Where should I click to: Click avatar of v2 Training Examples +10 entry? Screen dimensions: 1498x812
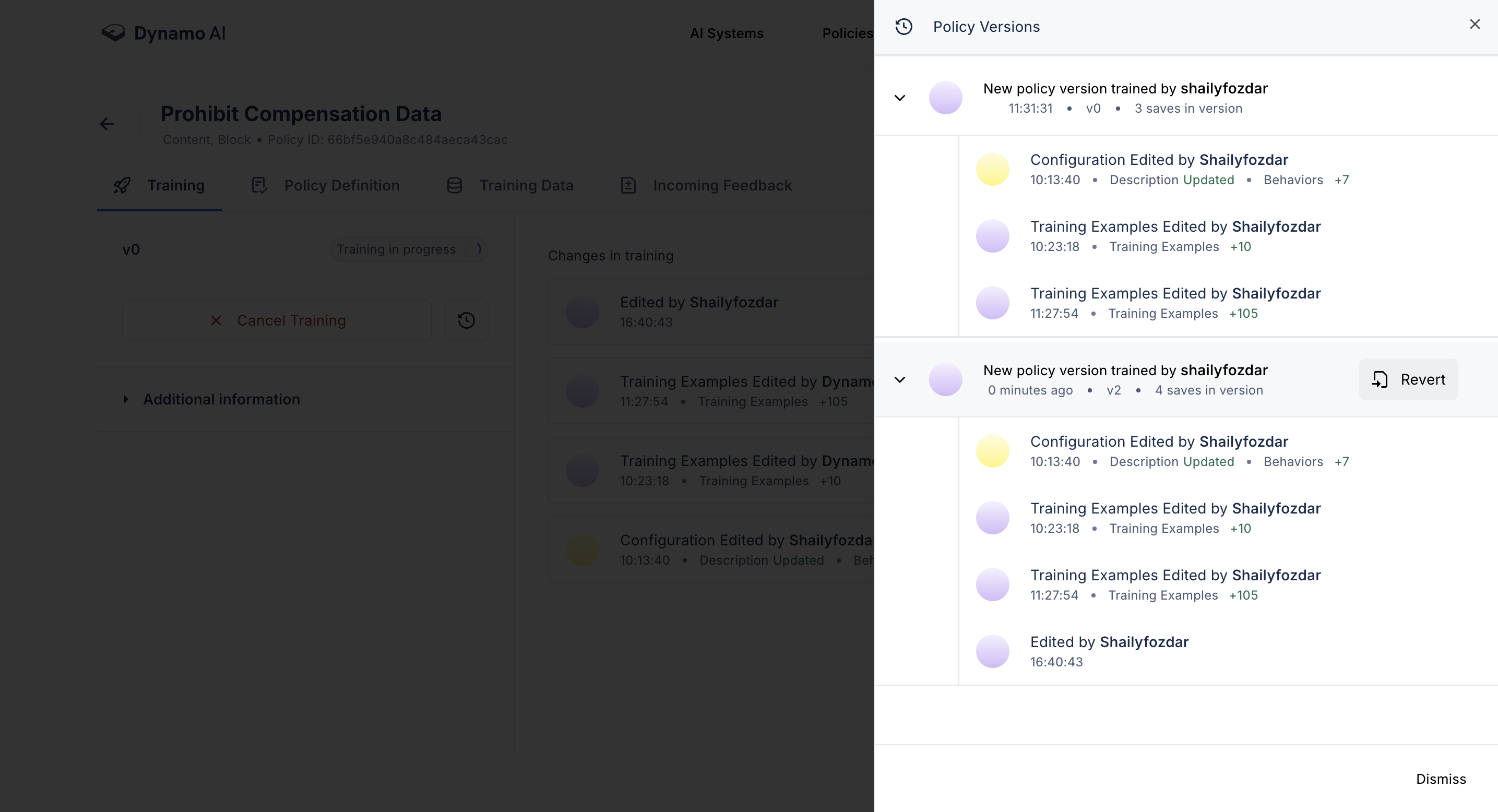tap(993, 518)
